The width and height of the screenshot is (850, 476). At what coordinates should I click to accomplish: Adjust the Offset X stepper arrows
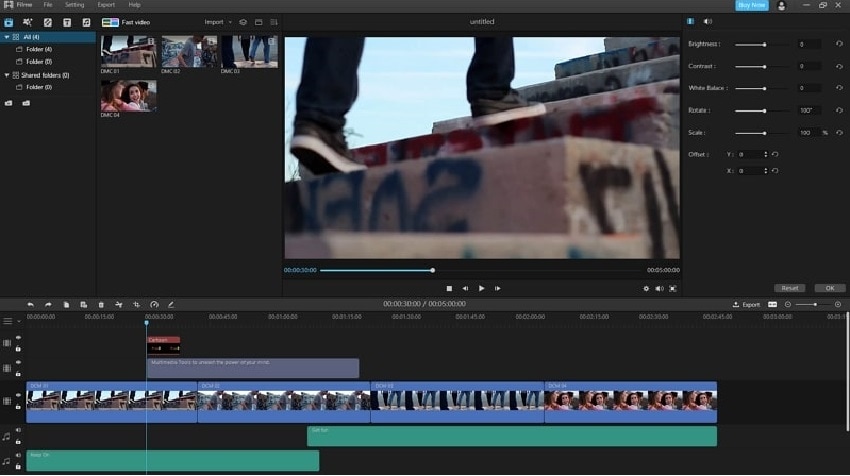(765, 171)
